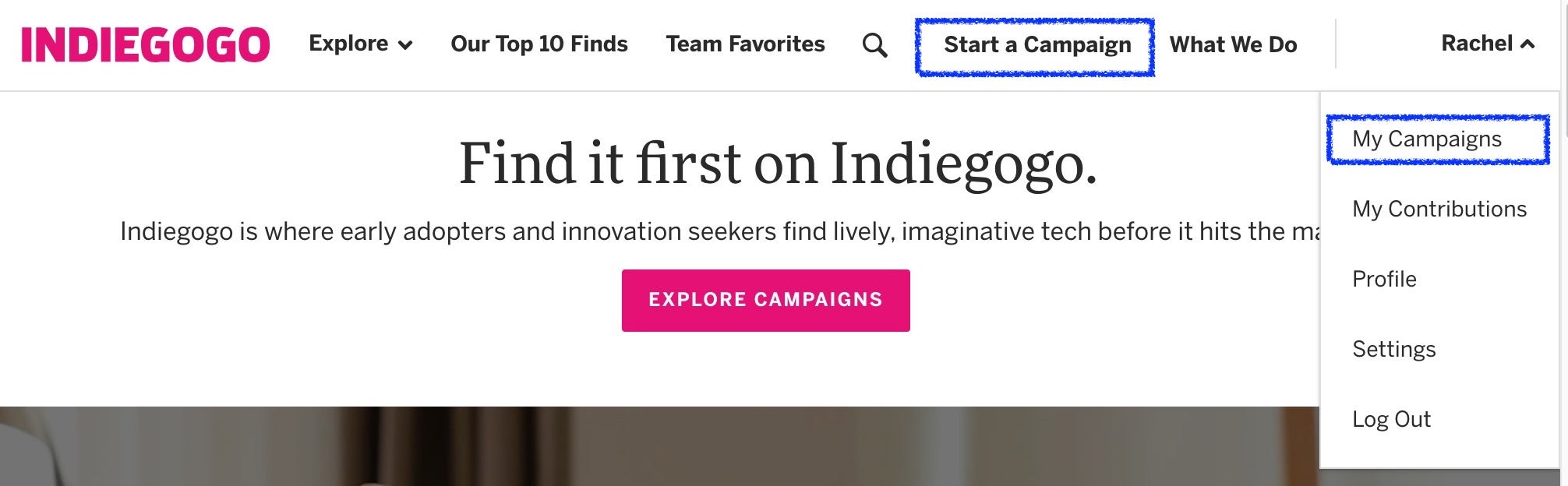1568x486 pixels.
Task: Collapse the Rachel account menu
Action: tap(1488, 44)
